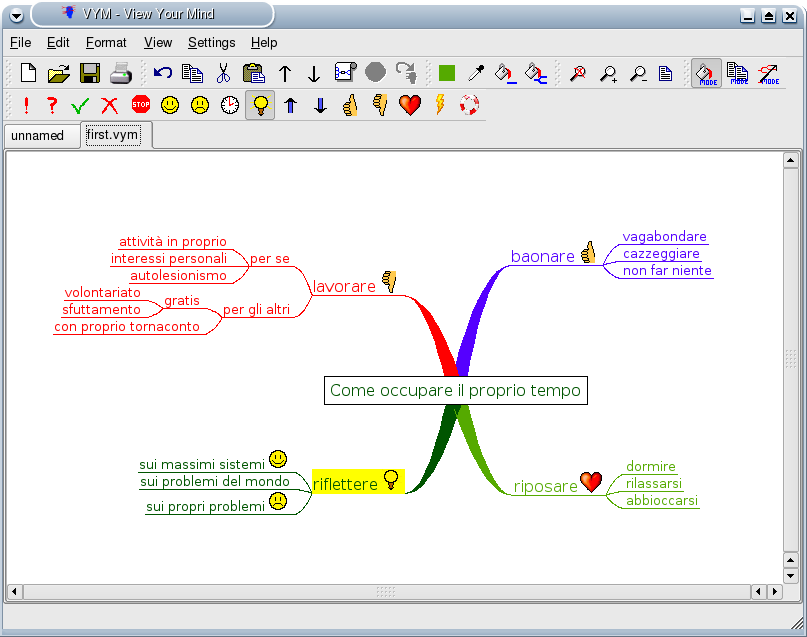Open the window menu in the title bar

(x=15, y=14)
